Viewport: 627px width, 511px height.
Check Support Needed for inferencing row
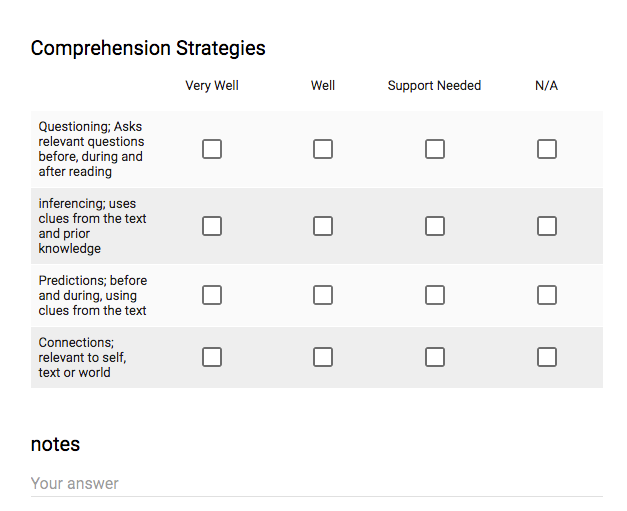coord(435,226)
